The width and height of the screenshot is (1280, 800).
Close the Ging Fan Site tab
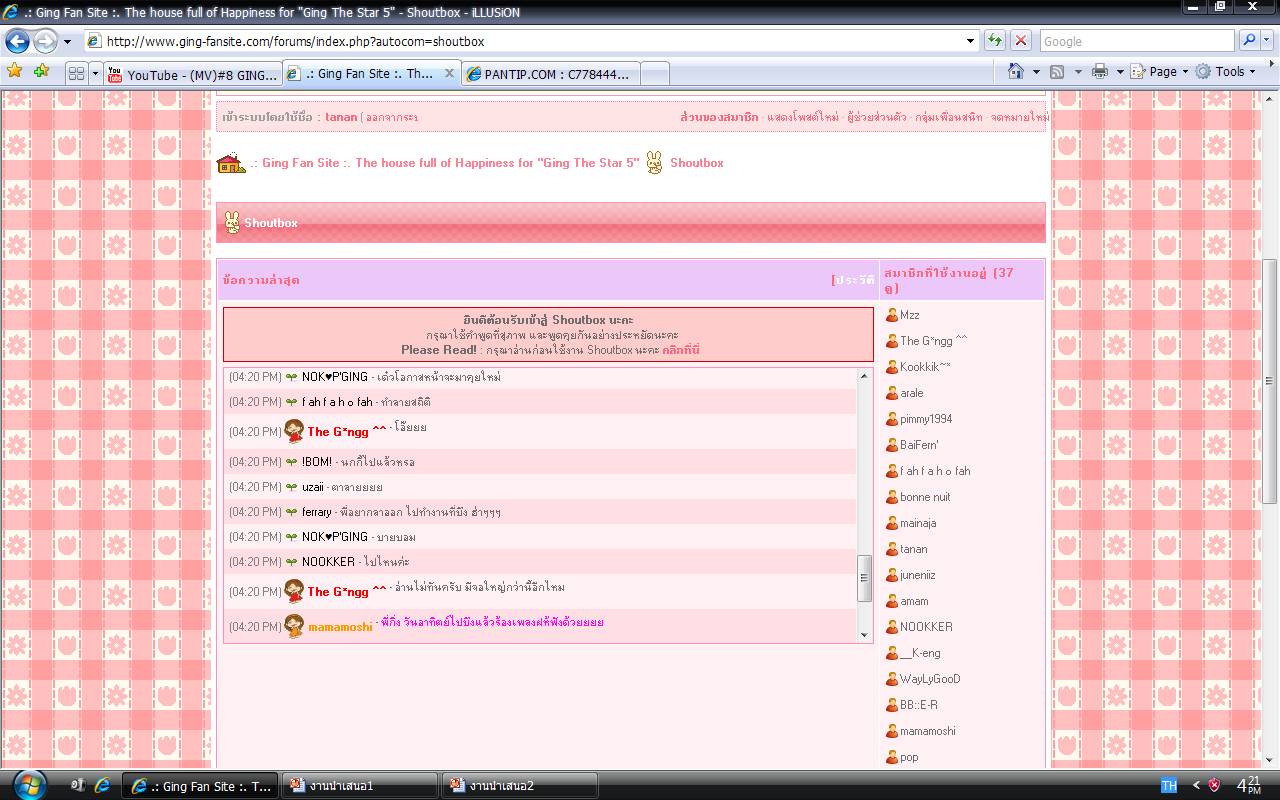[x=449, y=73]
